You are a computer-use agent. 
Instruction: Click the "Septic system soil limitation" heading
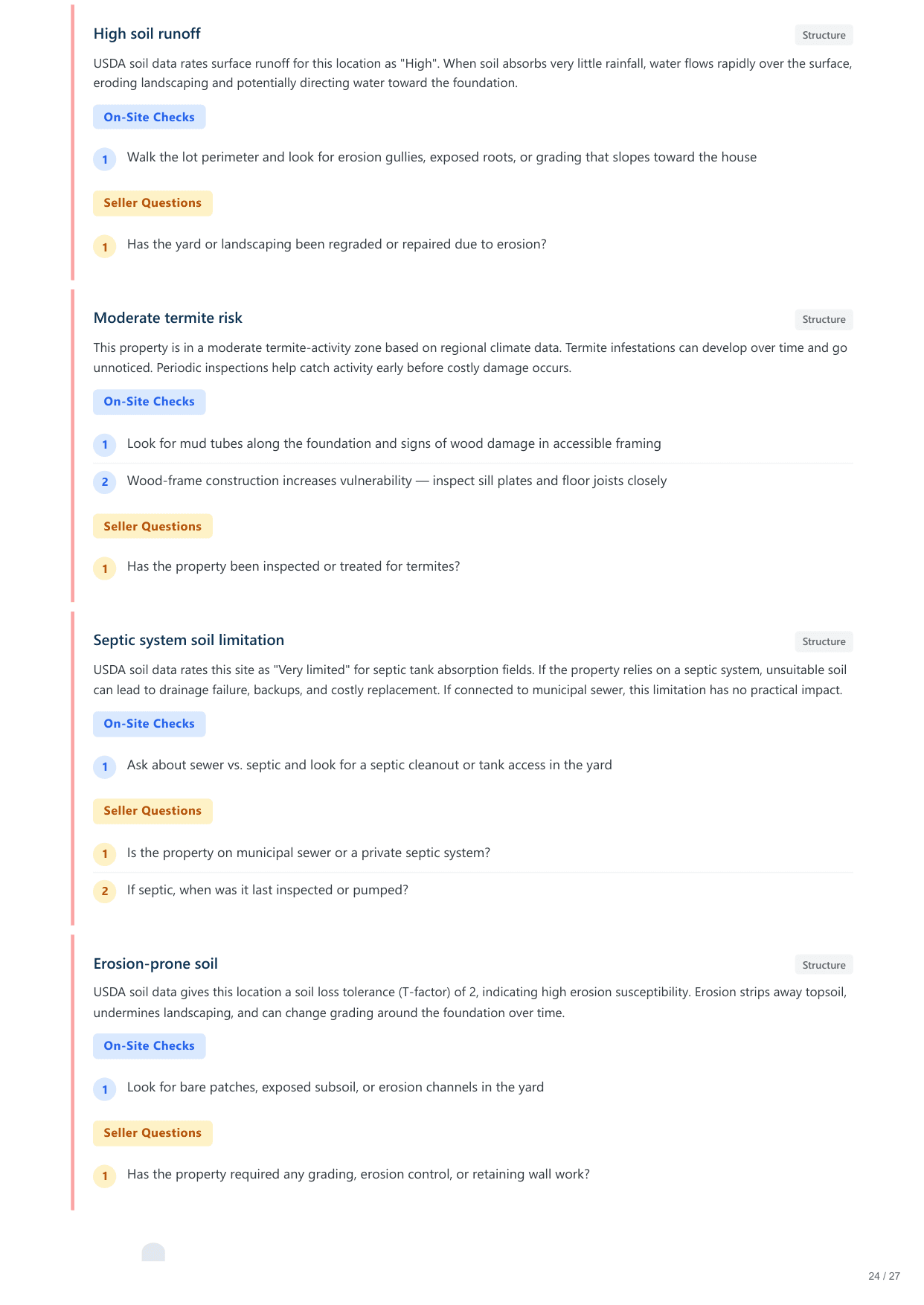[x=189, y=641]
